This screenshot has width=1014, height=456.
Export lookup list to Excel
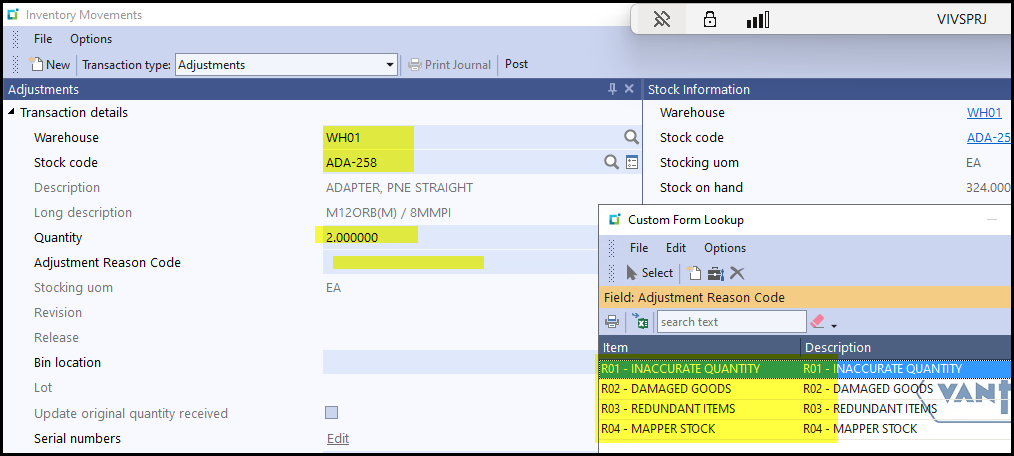point(640,322)
